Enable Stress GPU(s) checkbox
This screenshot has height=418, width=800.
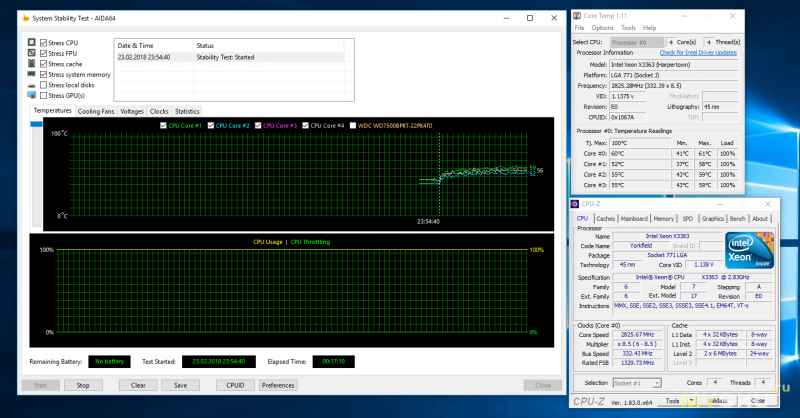[x=43, y=95]
